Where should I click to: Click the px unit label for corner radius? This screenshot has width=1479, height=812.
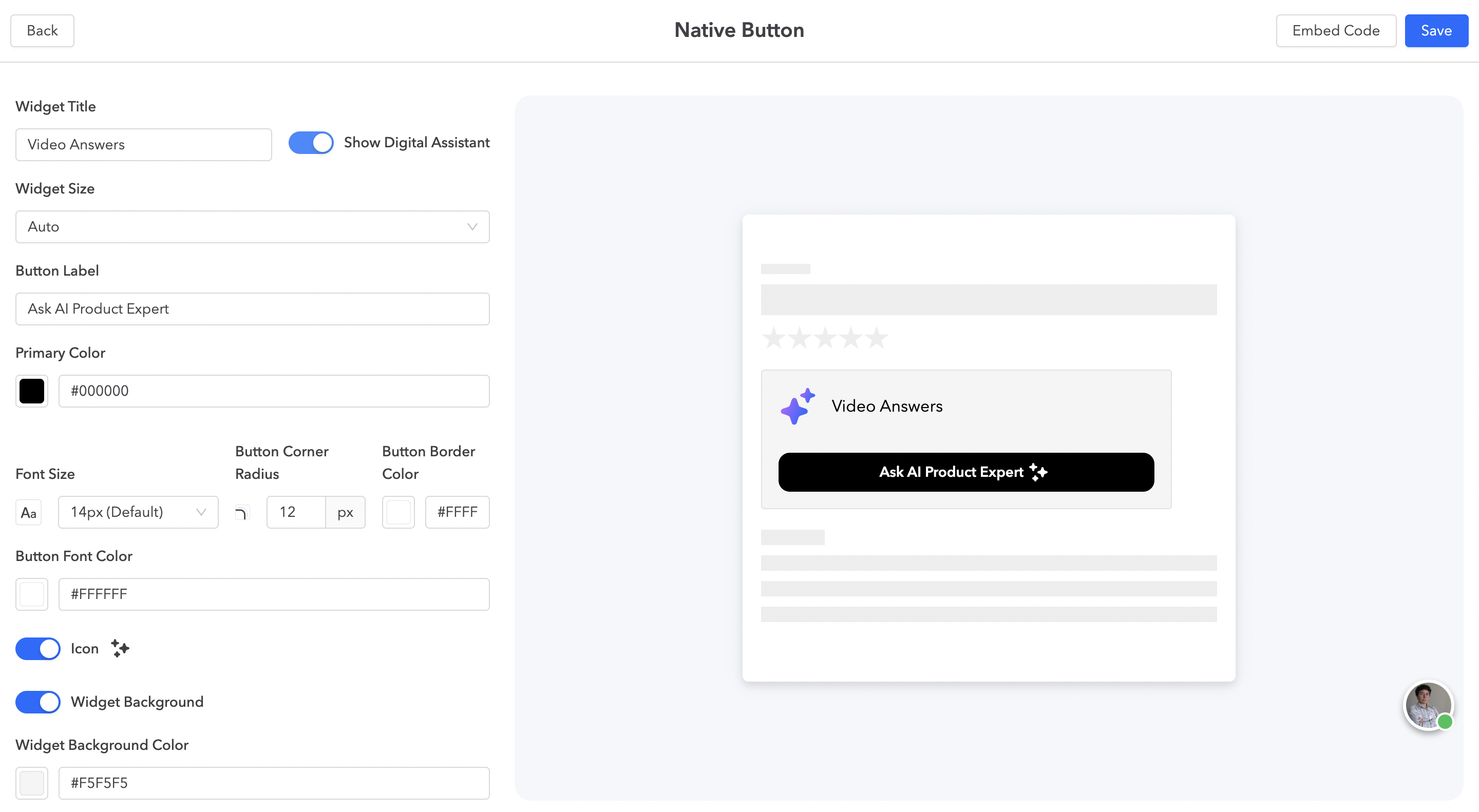pyautogui.click(x=345, y=512)
